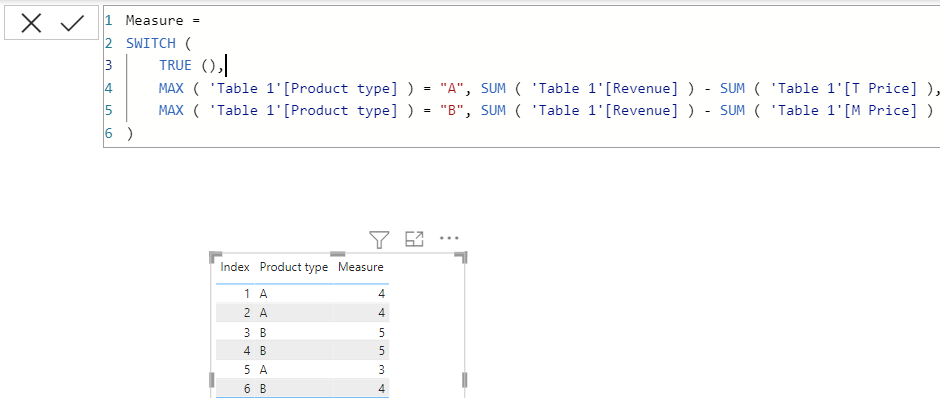Grab the visual's top-center resize handle
Viewport: 940px width, 398px height.
[338, 254]
